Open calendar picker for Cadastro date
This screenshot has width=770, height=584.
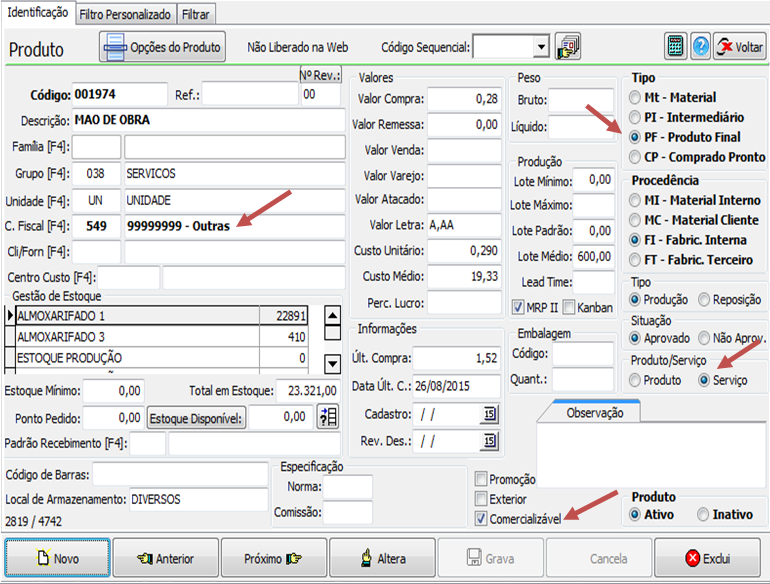[490, 413]
